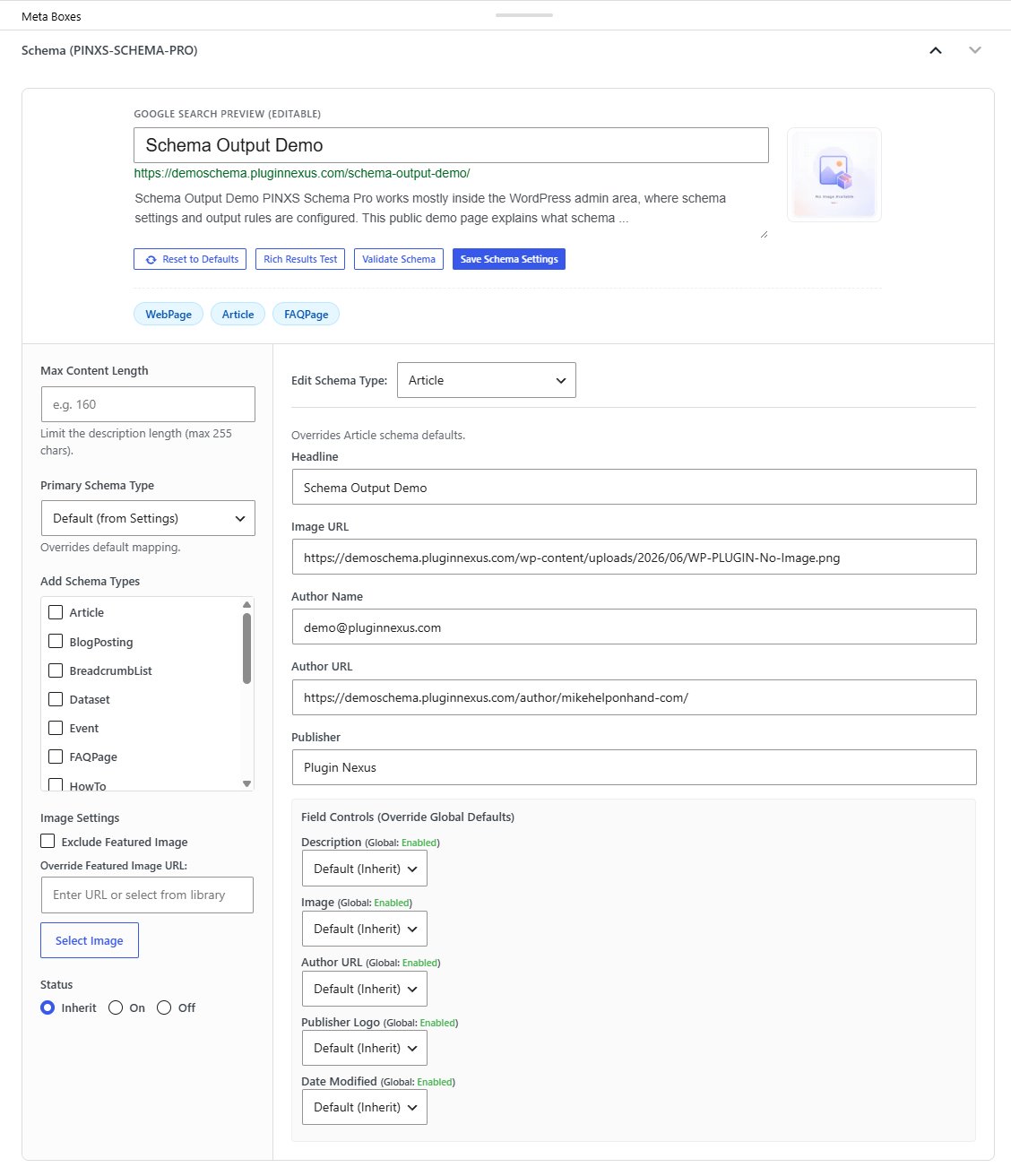Open the Description field control dropdown

[365, 869]
